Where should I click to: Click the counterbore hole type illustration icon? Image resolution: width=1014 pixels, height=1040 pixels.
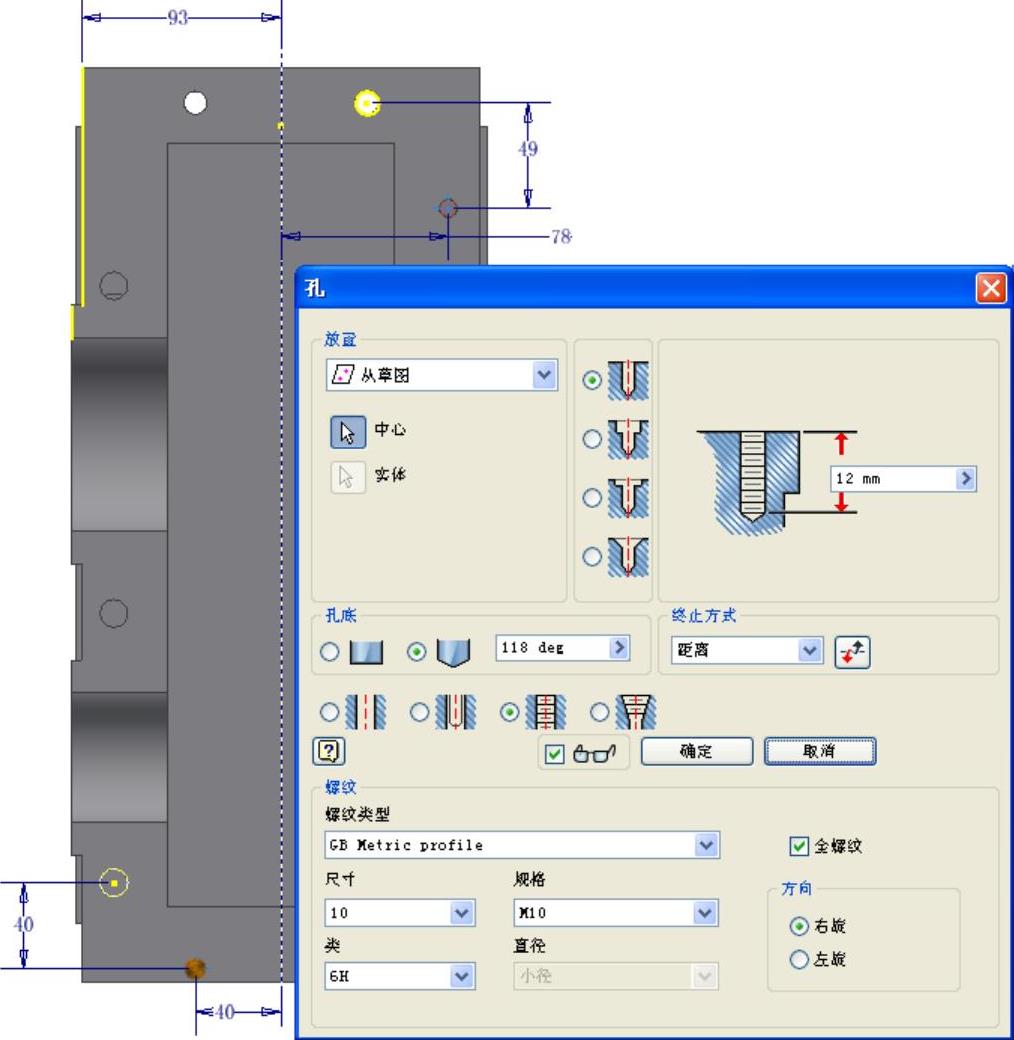pos(628,438)
